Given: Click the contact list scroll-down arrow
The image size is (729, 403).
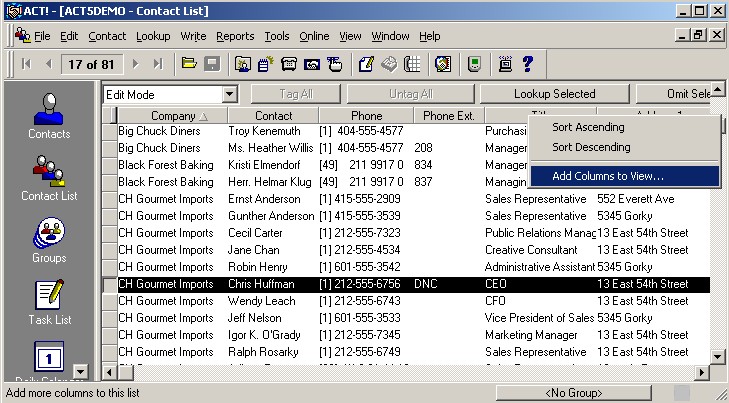Looking at the screenshot, I should 717,357.
